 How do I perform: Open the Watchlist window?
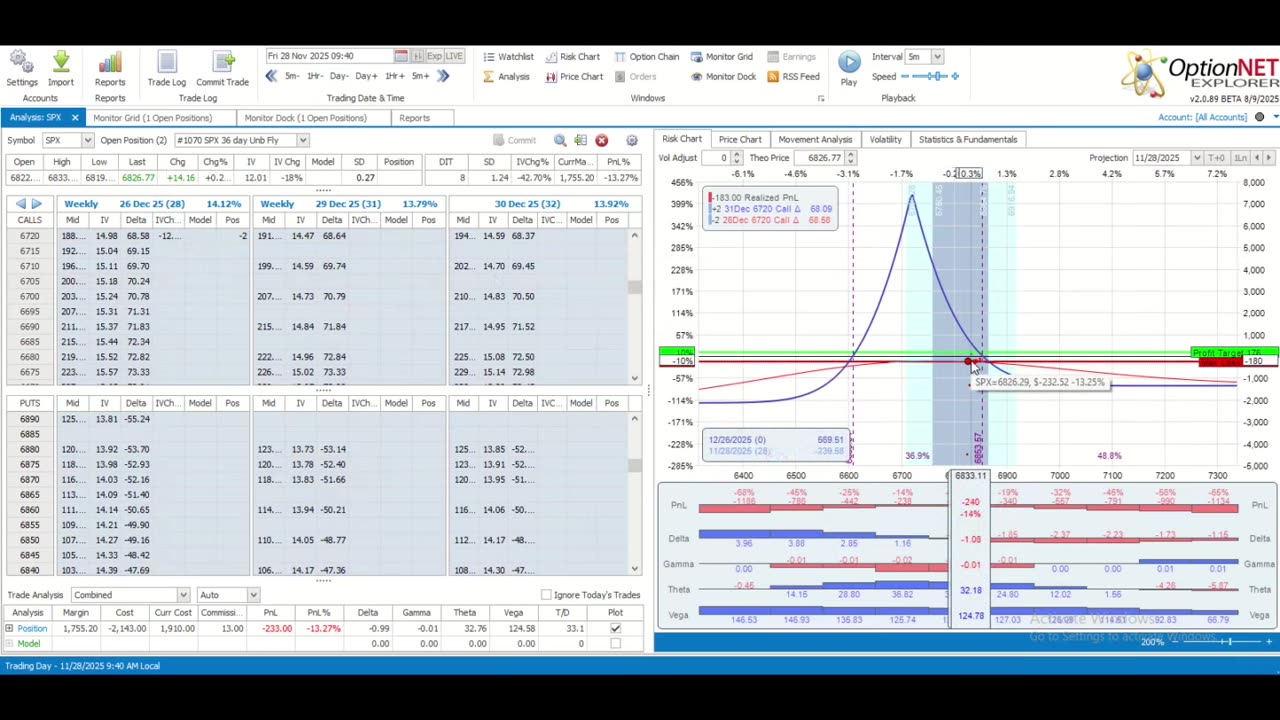508,57
